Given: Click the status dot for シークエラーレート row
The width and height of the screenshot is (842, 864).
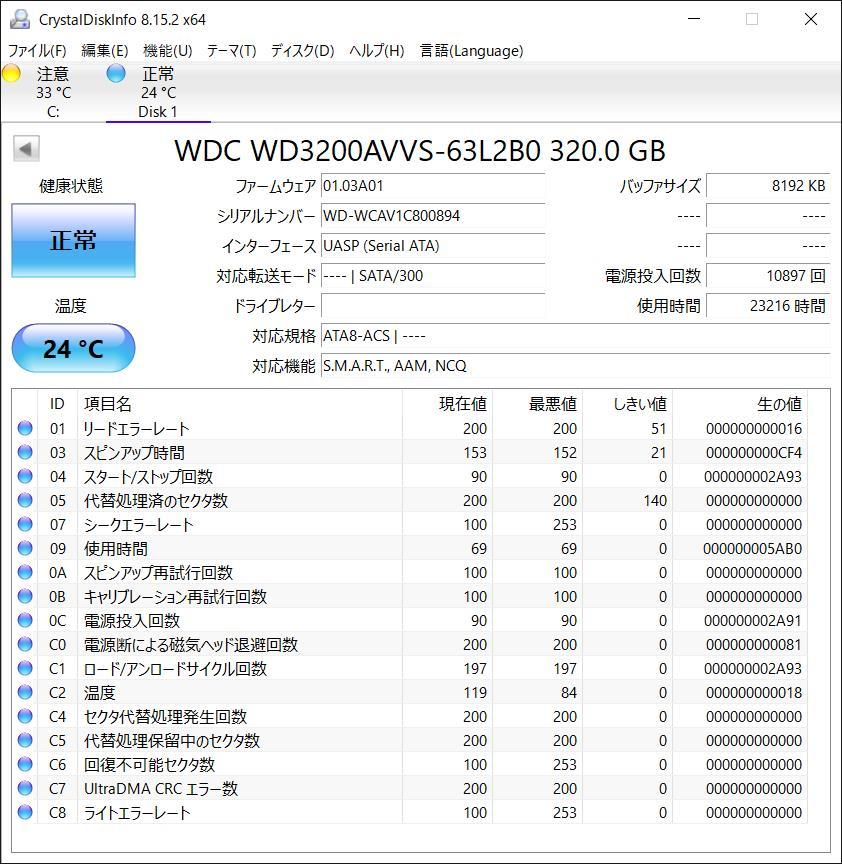Looking at the screenshot, I should pyautogui.click(x=25, y=524).
